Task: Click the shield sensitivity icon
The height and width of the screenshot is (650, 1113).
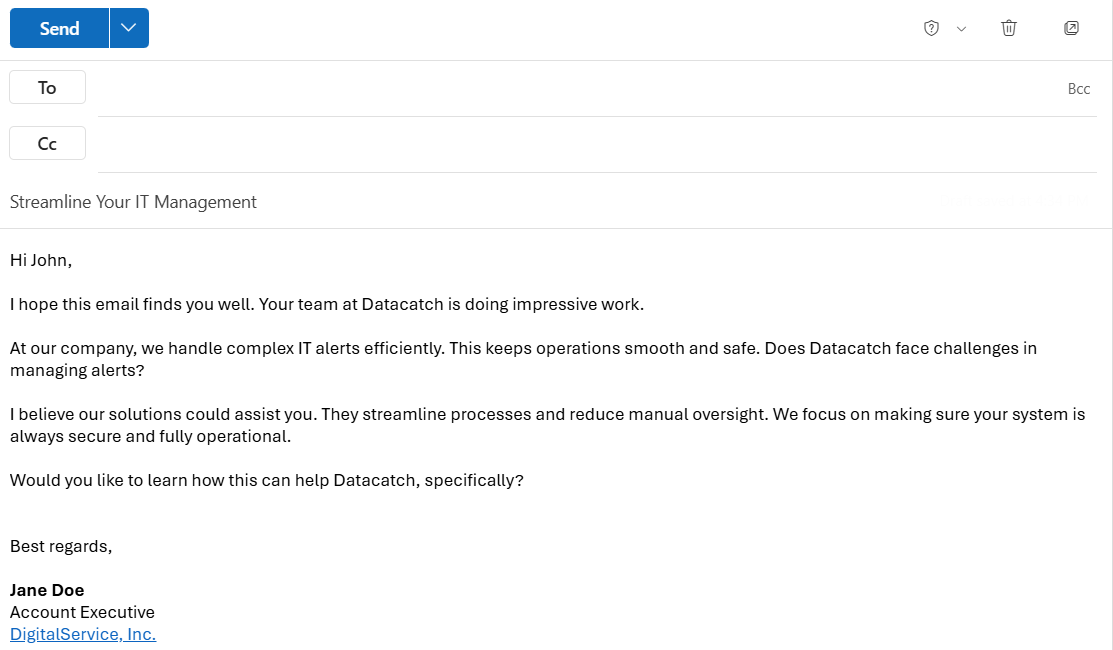Action: pyautogui.click(x=931, y=28)
